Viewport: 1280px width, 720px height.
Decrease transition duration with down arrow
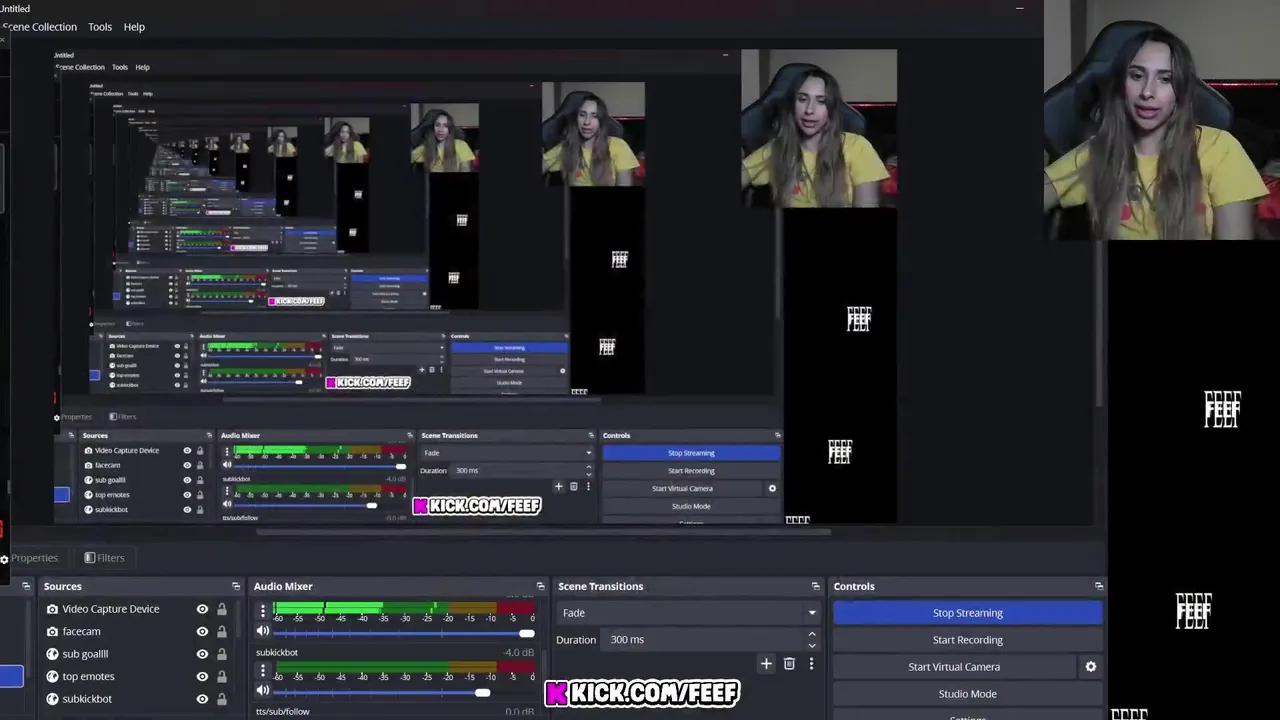(812, 645)
